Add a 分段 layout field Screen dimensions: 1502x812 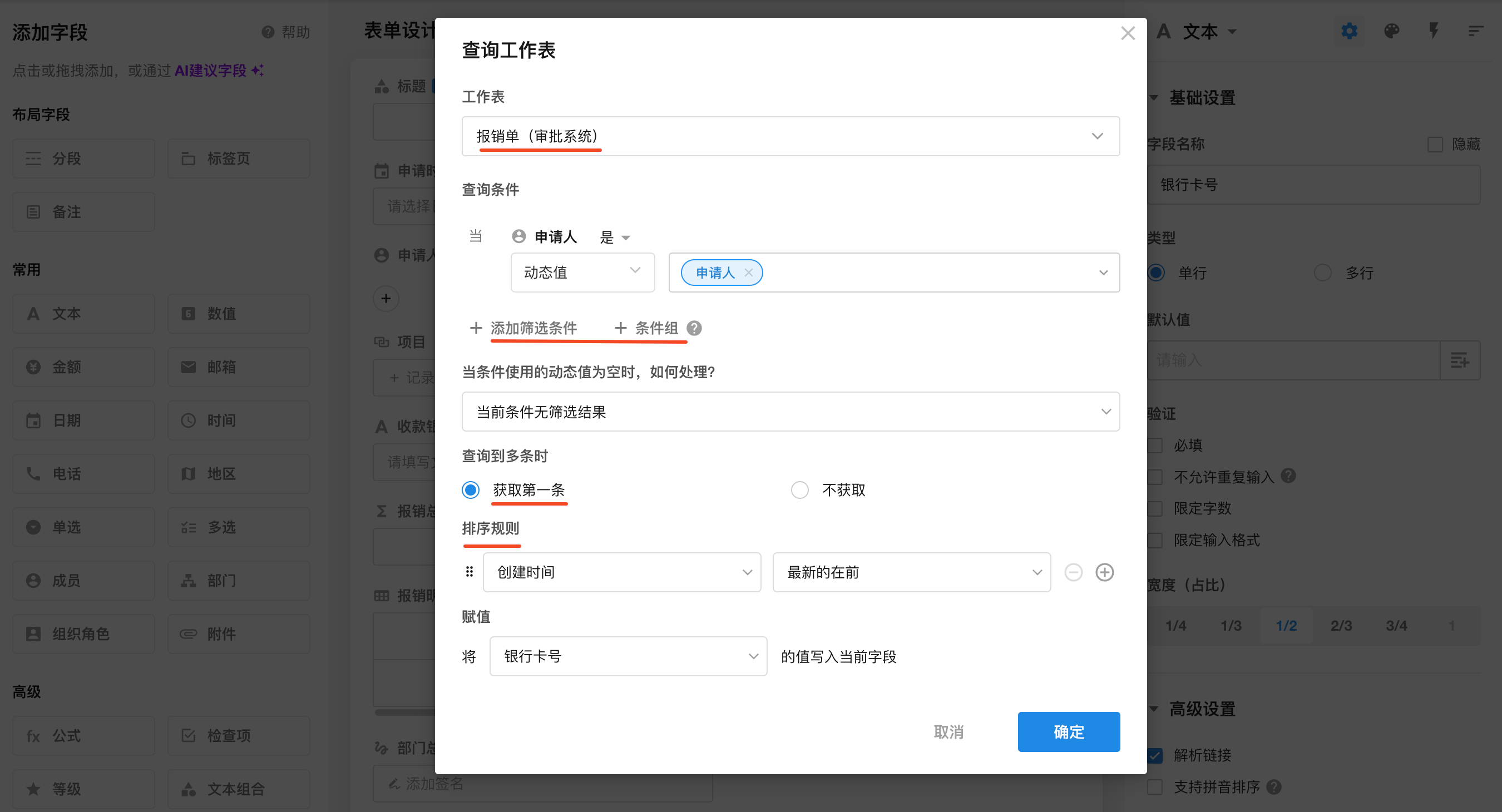point(83,159)
